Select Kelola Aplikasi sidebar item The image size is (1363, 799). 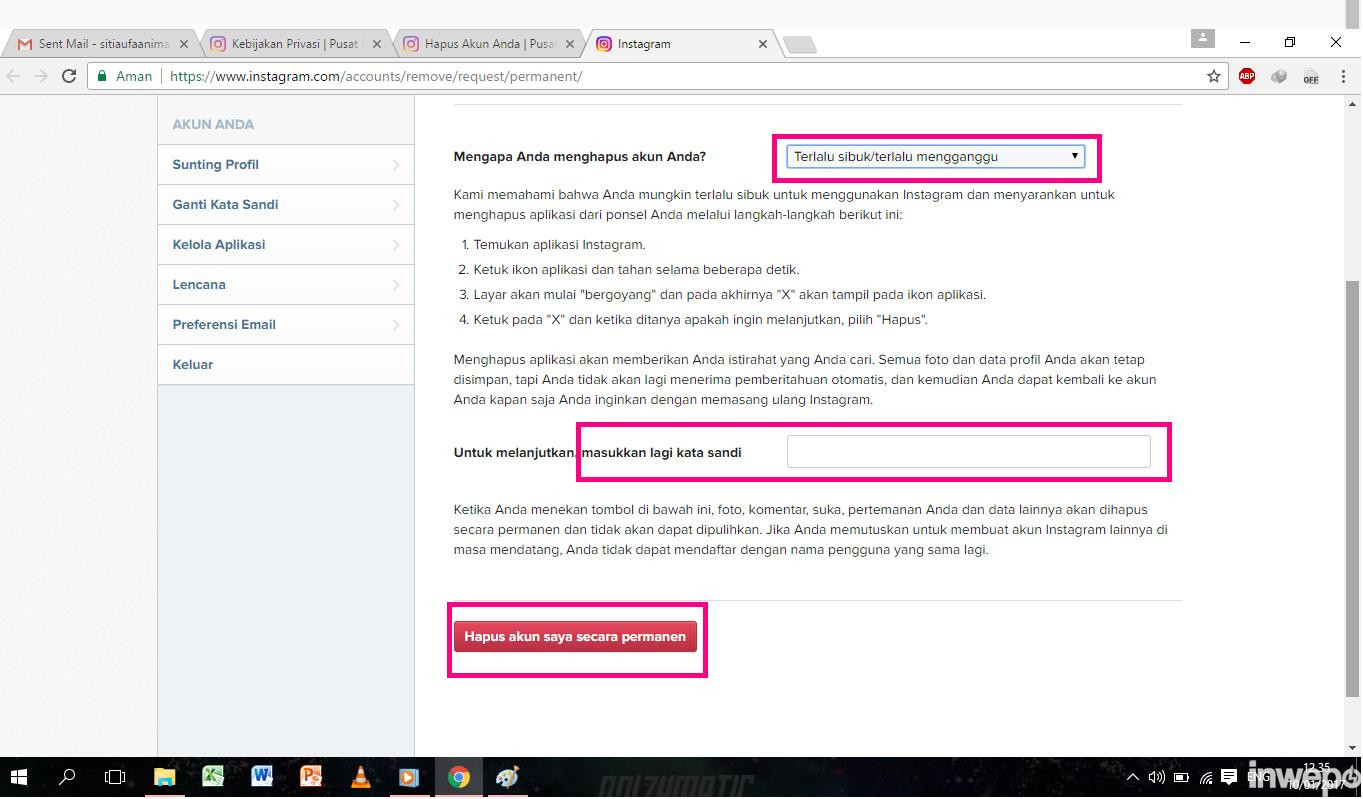286,245
